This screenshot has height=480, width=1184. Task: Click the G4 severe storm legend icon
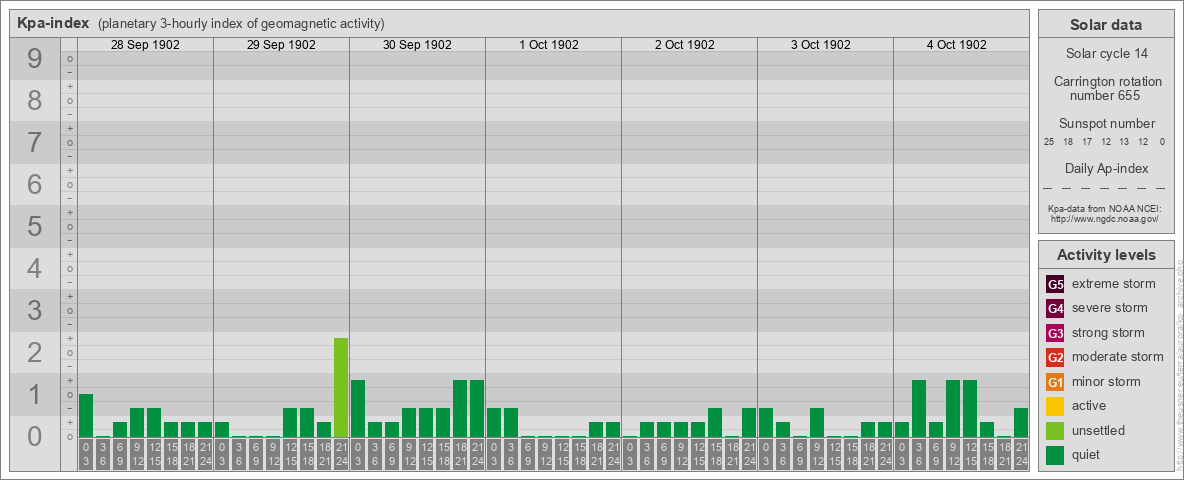(1055, 308)
